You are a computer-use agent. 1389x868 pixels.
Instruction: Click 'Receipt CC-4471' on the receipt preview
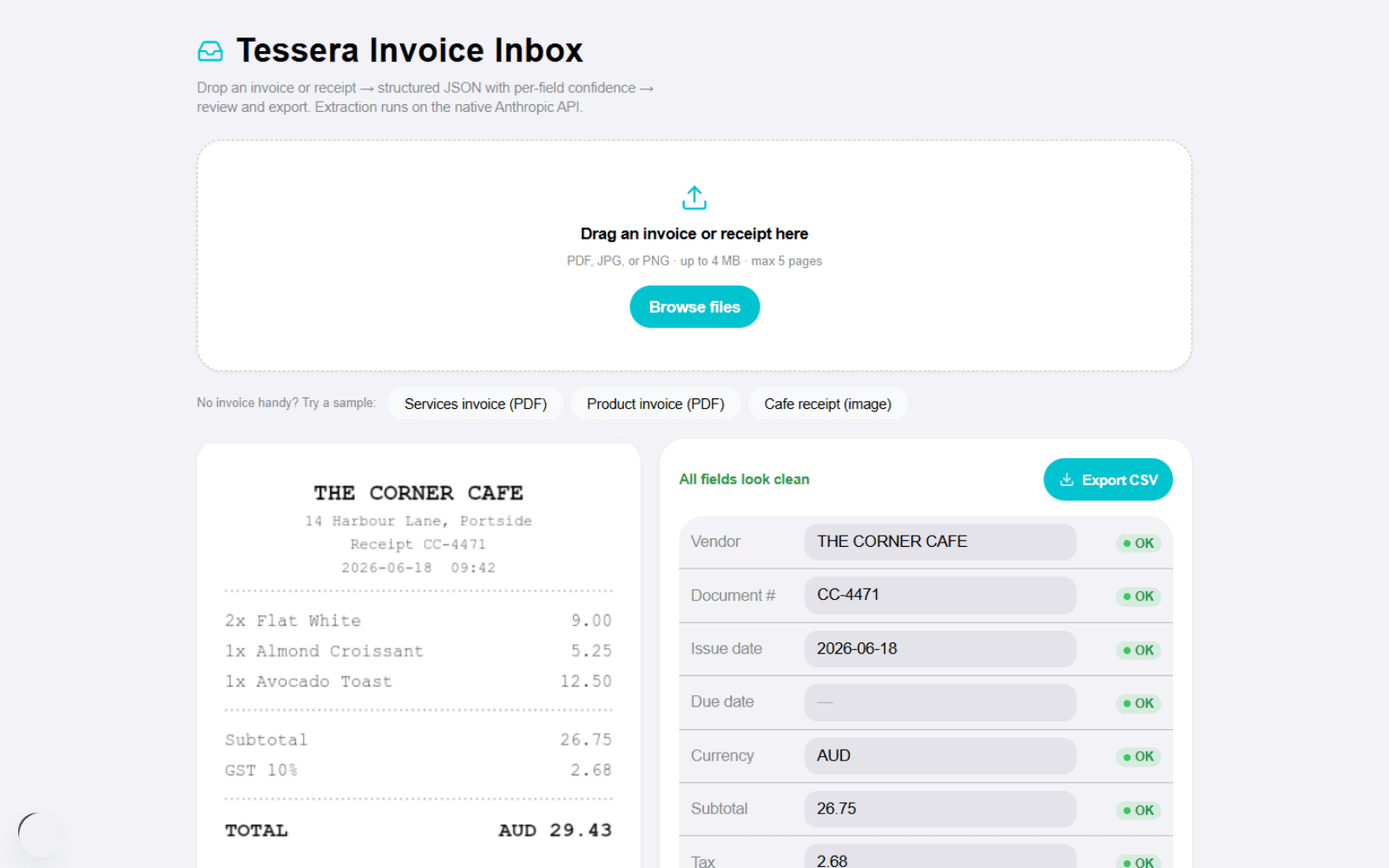(x=418, y=544)
